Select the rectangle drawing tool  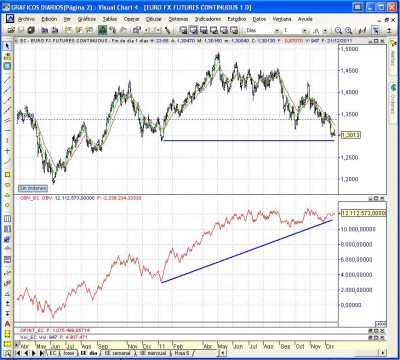[7, 174]
